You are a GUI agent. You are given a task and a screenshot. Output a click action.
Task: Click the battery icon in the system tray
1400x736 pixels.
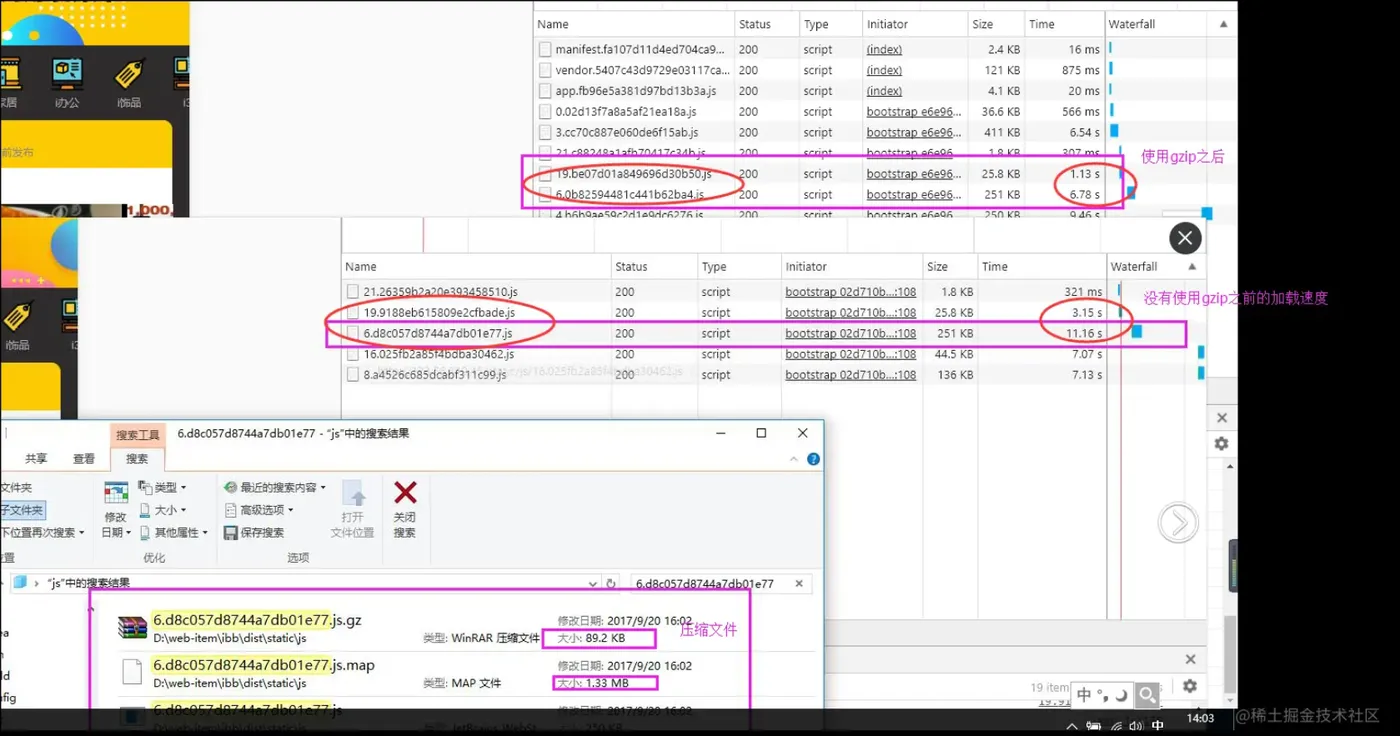pyautogui.click(x=1094, y=725)
